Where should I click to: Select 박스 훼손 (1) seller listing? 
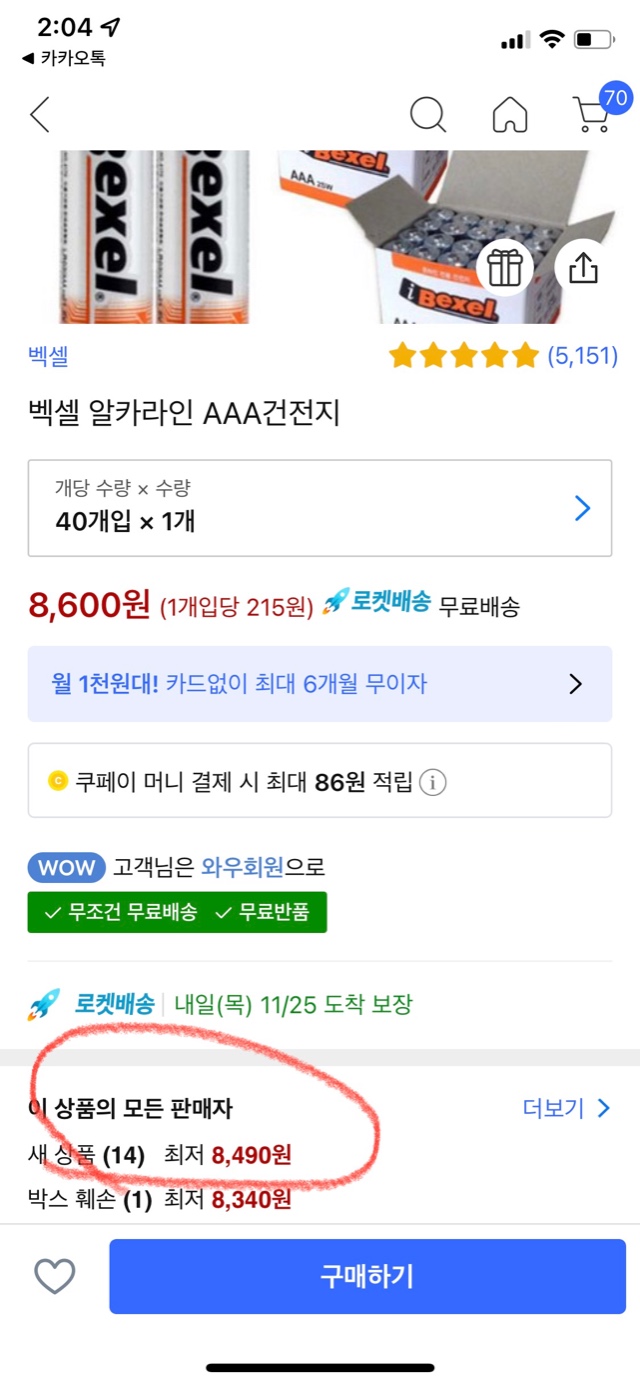[160, 1199]
